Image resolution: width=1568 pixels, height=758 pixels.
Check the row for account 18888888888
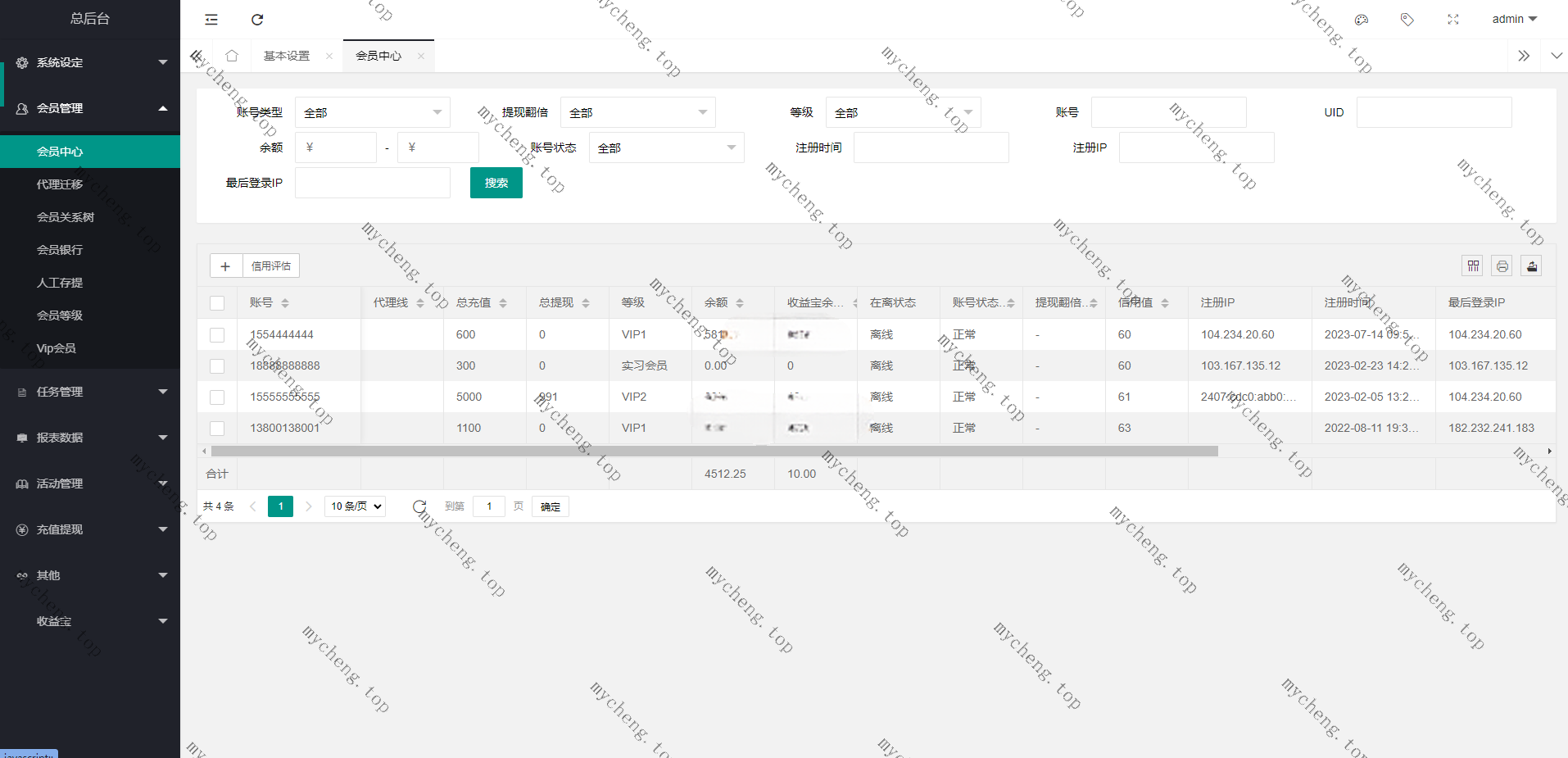click(217, 365)
